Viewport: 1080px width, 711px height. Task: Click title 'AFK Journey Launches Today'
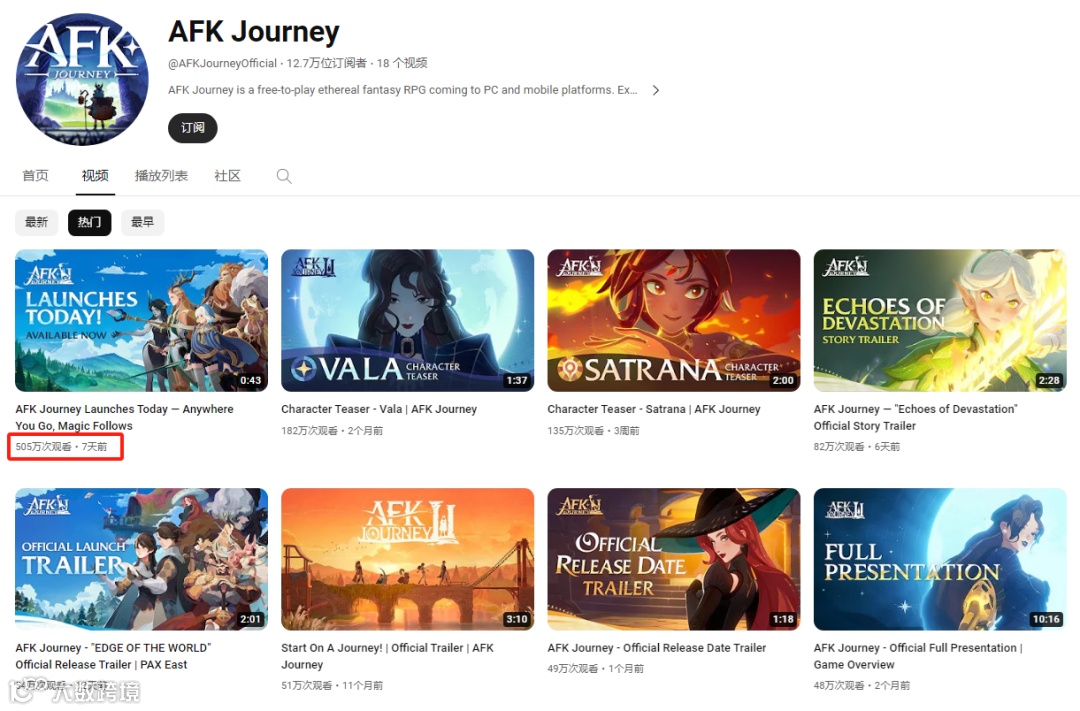click(x=124, y=418)
